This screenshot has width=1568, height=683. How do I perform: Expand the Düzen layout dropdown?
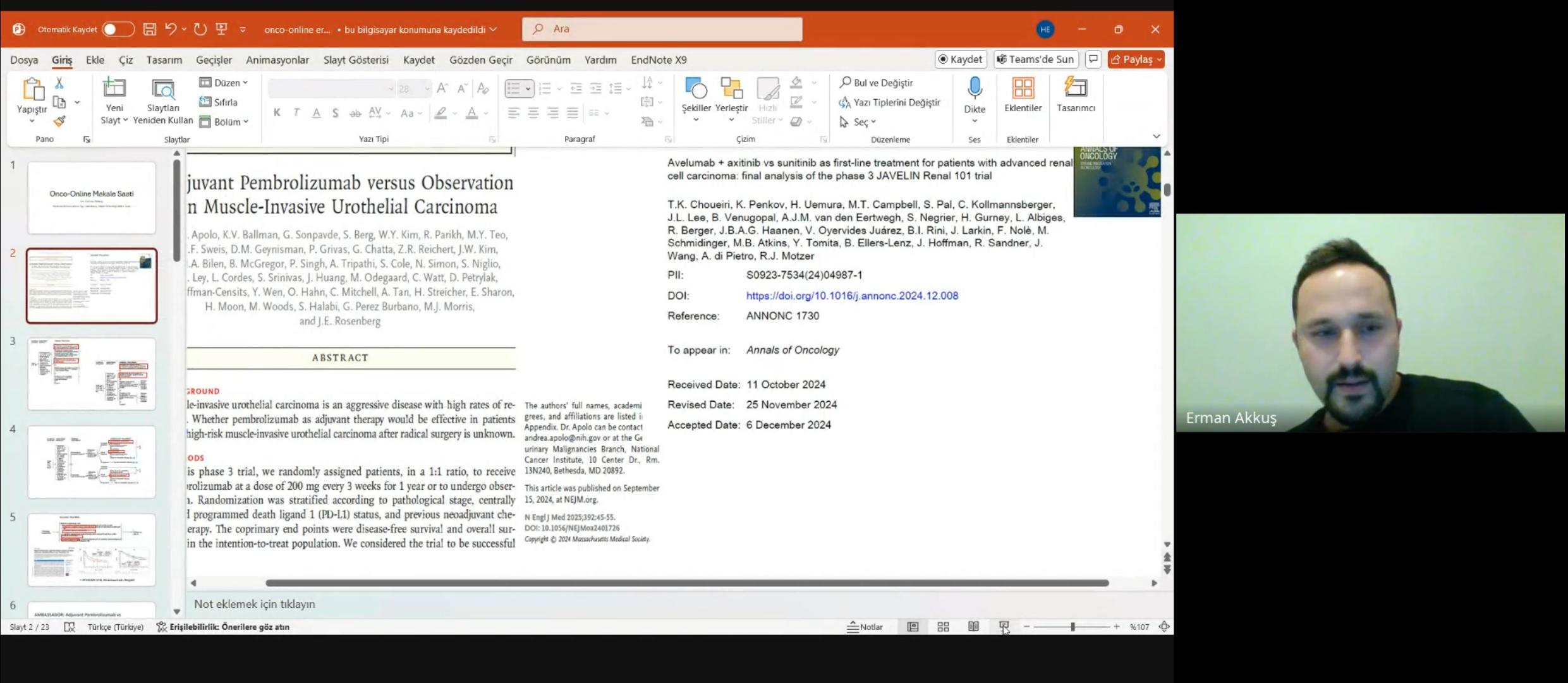click(x=224, y=83)
